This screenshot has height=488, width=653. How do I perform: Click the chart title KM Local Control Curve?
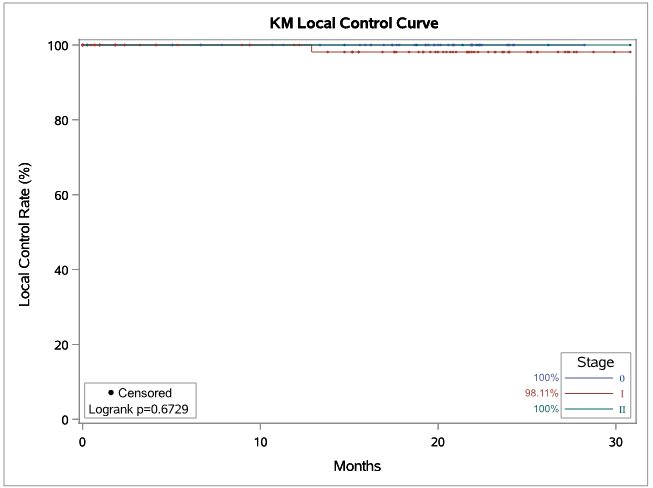coord(354,21)
